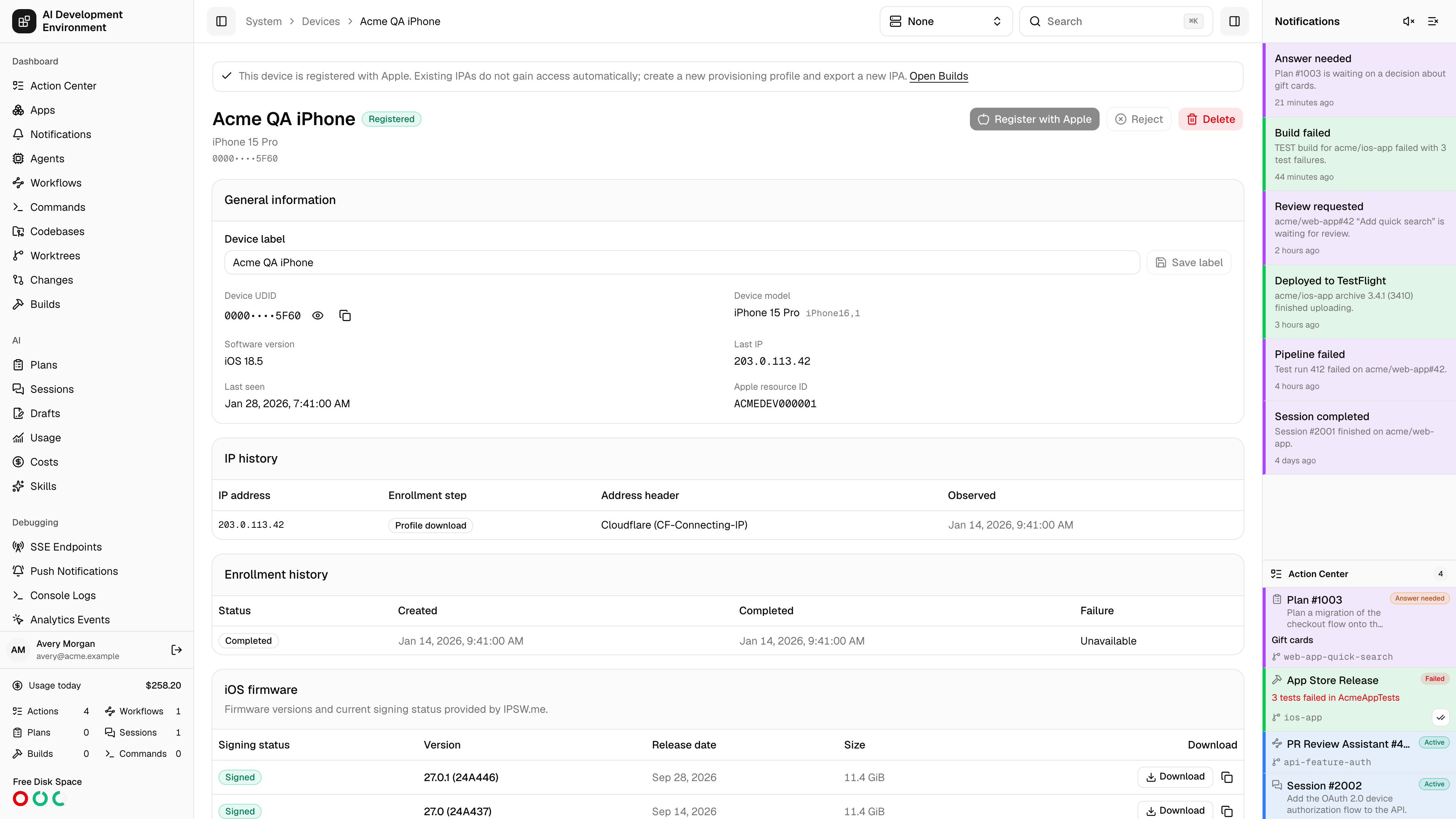
Task: Save the device label
Action: click(1189, 262)
